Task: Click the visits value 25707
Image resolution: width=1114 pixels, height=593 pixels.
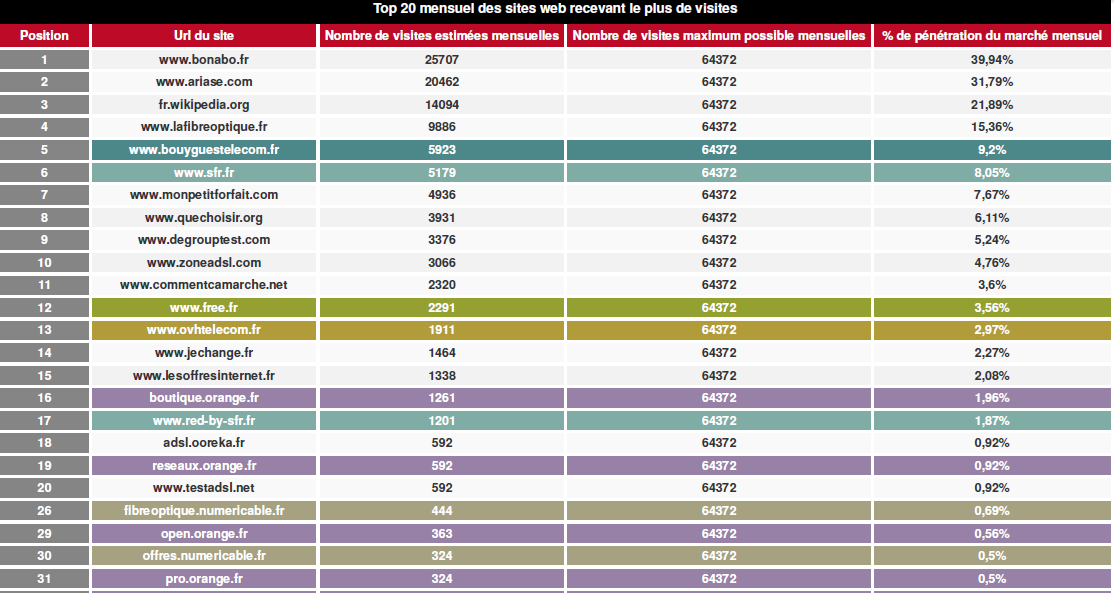Action: (x=442, y=60)
